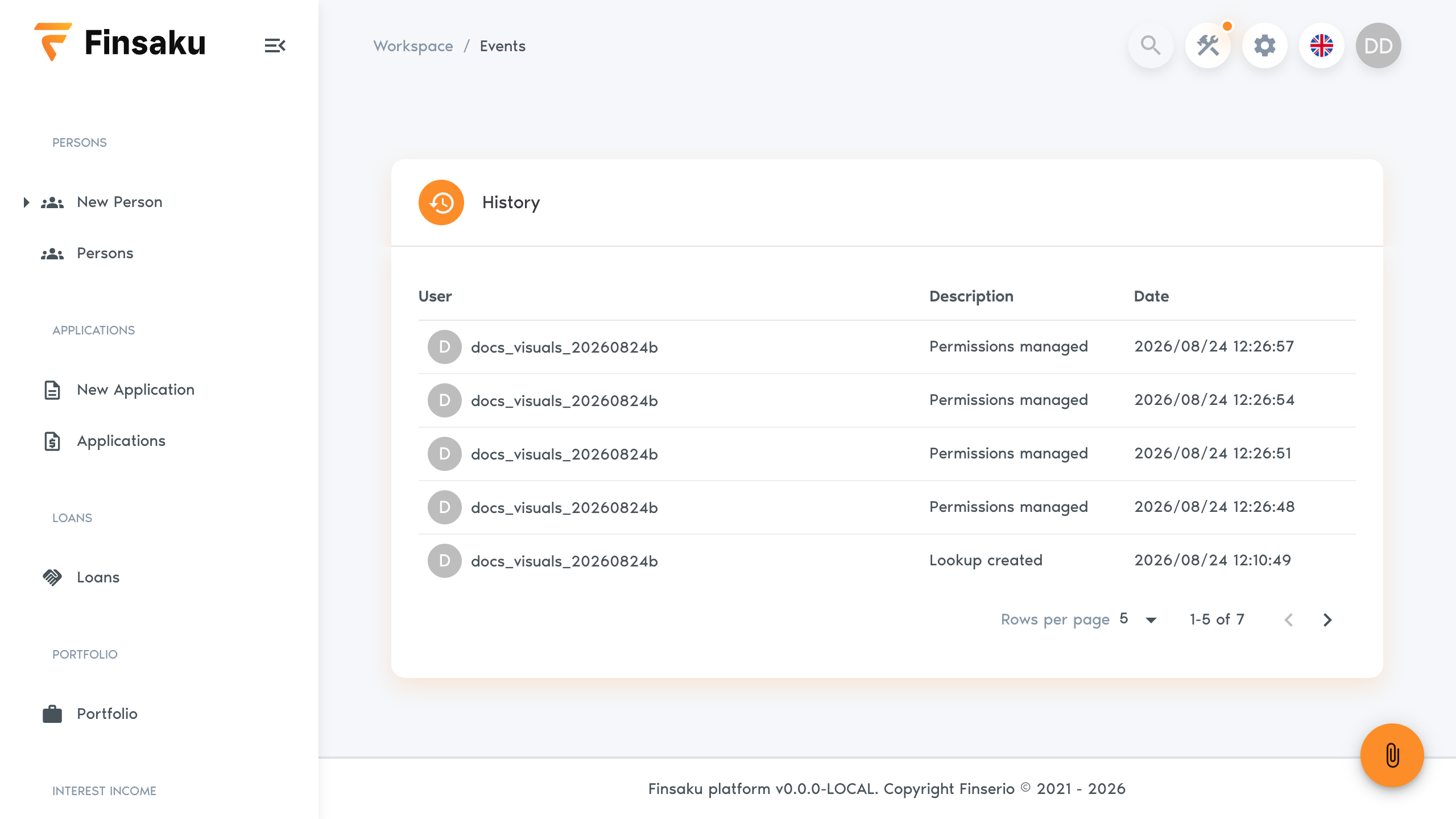1456x819 pixels.
Task: Click the 1-5 of 7 pagination text
Action: (x=1217, y=619)
